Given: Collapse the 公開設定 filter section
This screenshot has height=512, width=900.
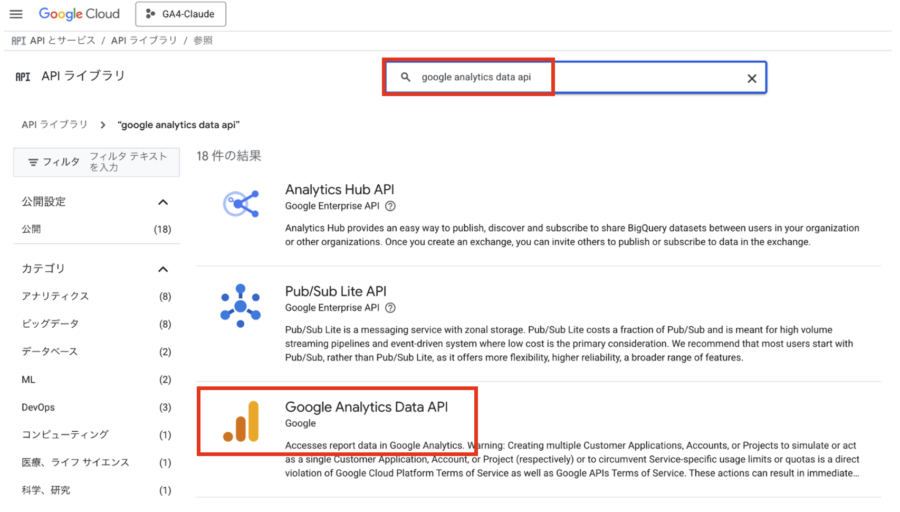Looking at the screenshot, I should tap(163, 202).
